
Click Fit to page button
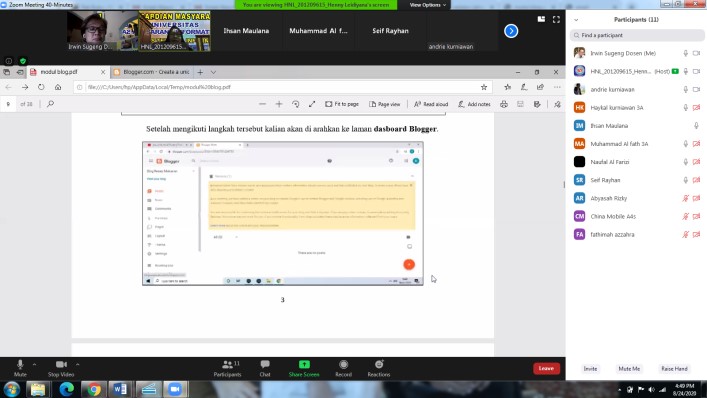point(342,104)
